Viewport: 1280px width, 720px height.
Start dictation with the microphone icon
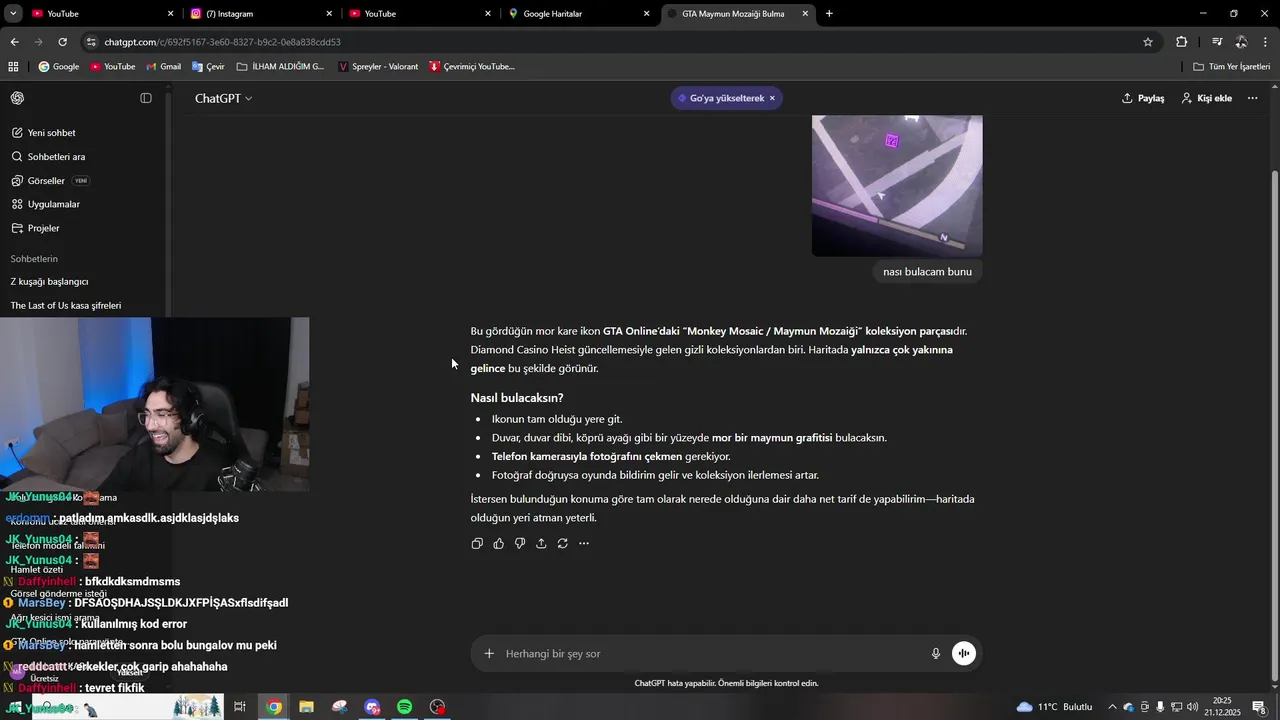[x=936, y=654]
